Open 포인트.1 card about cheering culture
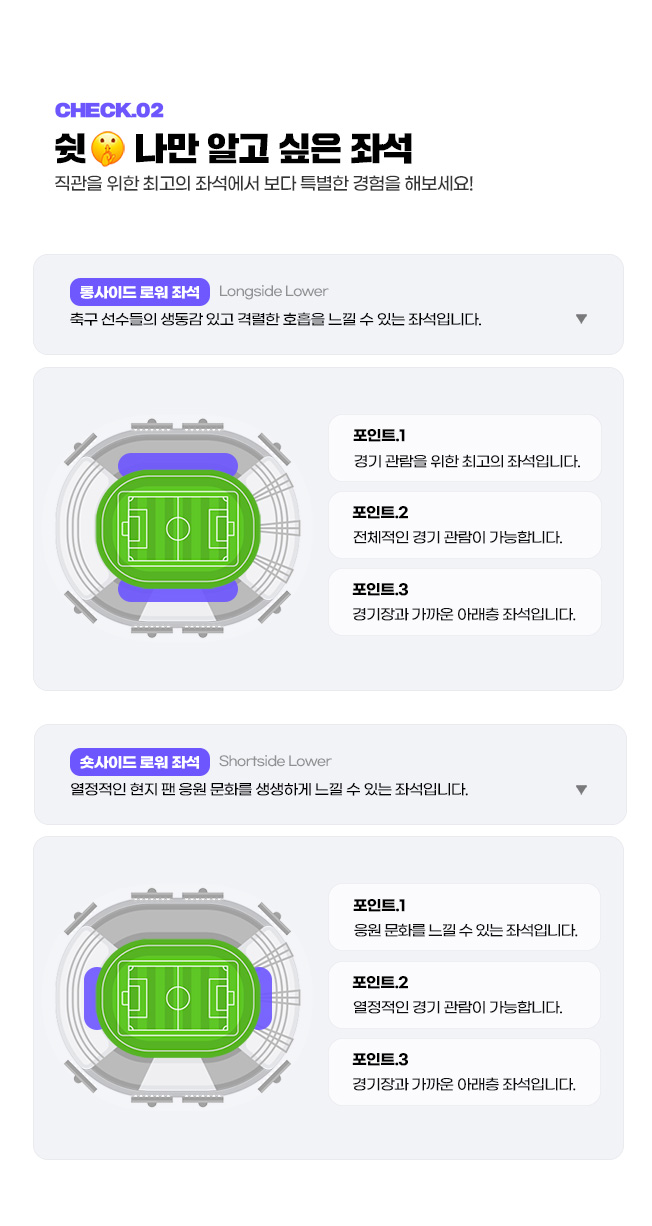Image resolution: width=652 pixels, height=1226 pixels. click(465, 918)
